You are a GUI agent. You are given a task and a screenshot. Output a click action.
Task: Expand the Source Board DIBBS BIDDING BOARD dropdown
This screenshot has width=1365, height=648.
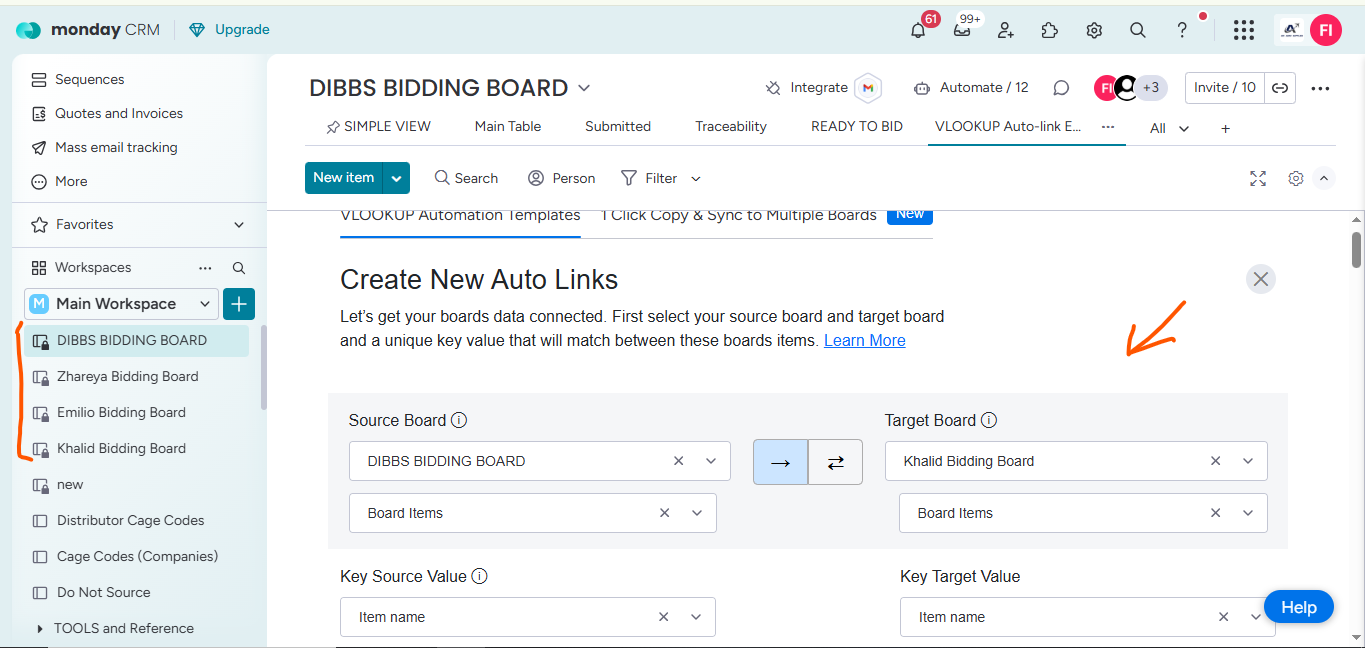click(711, 461)
